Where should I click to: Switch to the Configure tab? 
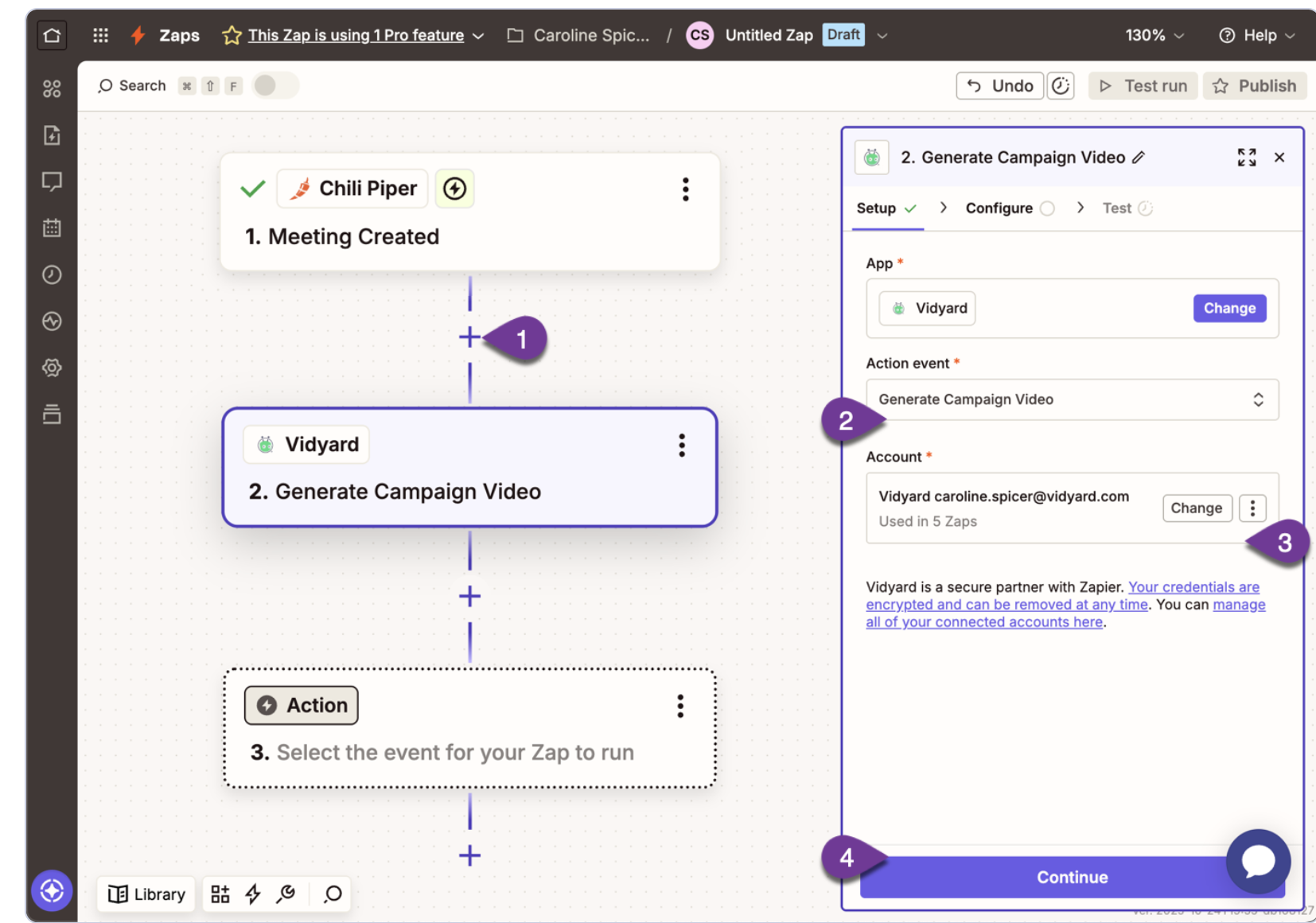pyautogui.click(x=1010, y=208)
